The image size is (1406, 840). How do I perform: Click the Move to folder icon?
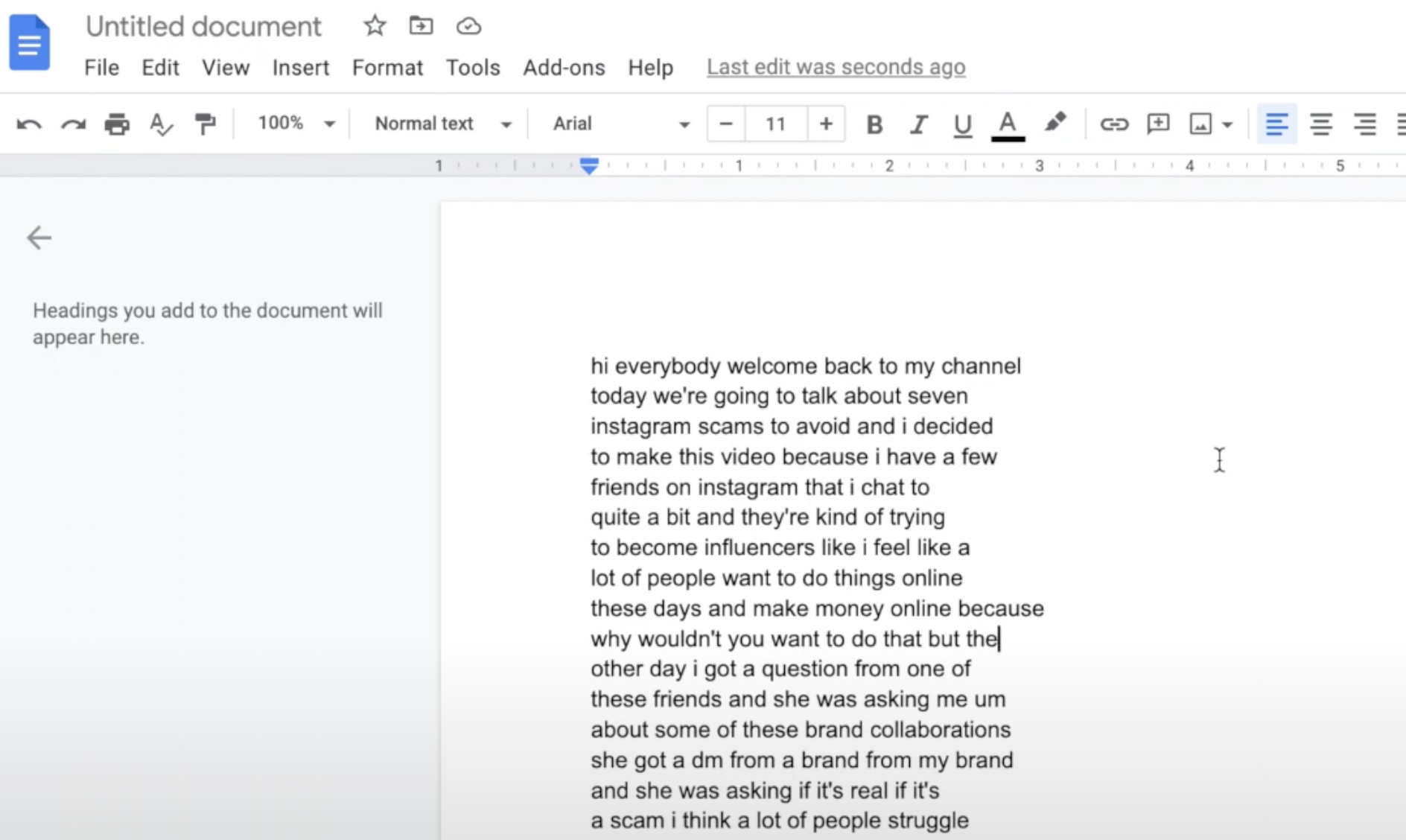click(x=421, y=26)
